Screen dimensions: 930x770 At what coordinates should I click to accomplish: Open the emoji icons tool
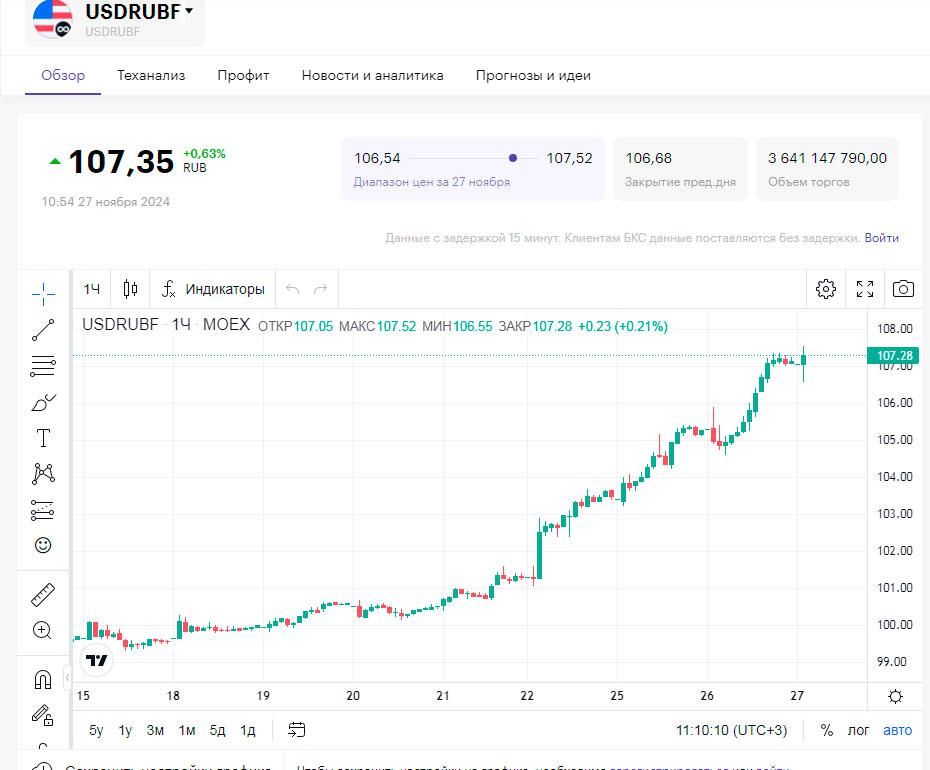click(43, 545)
